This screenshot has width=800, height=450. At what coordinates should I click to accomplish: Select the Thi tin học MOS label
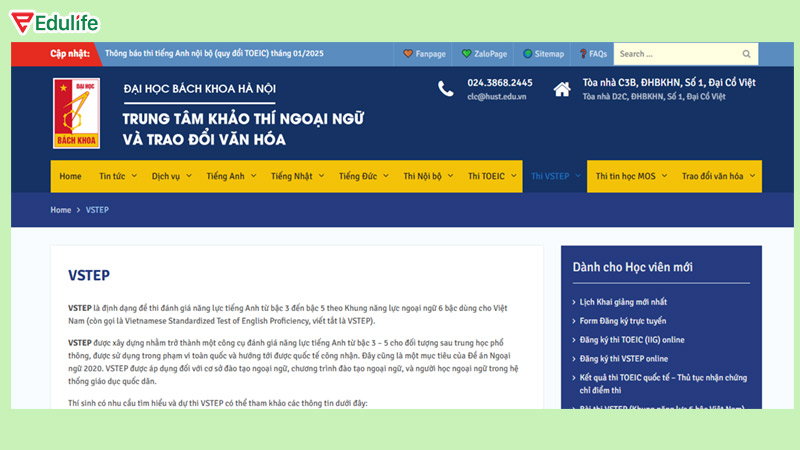pos(626,176)
